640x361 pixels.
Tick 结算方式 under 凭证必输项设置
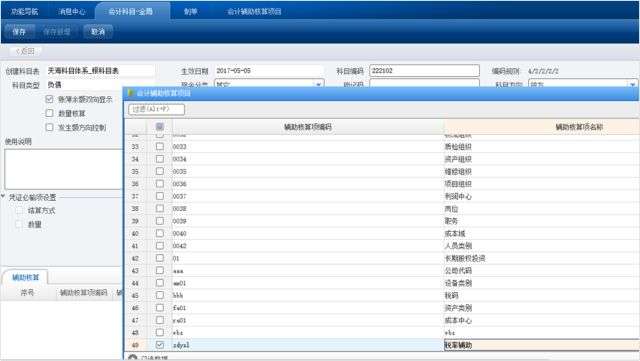[19, 210]
